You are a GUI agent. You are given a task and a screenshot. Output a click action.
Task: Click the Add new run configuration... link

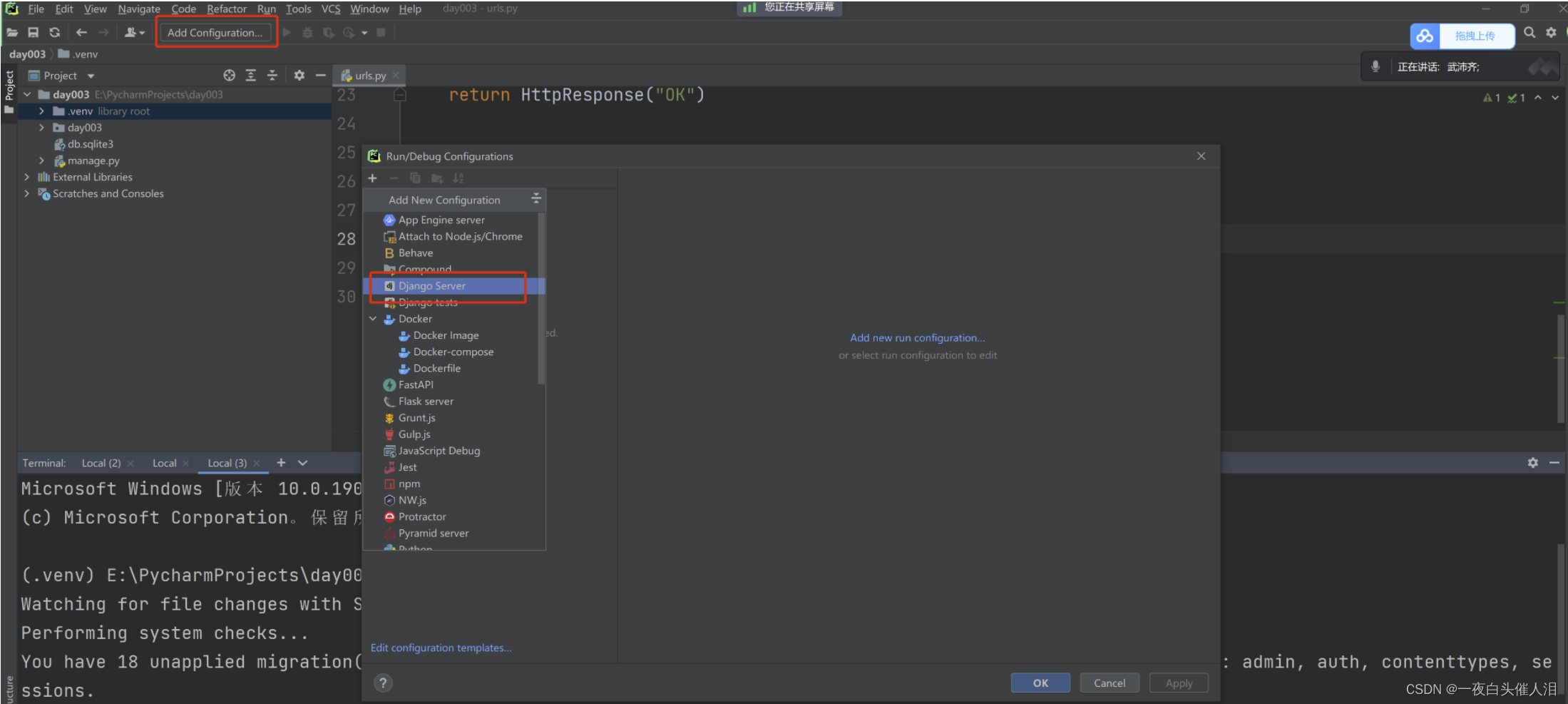[917, 338]
